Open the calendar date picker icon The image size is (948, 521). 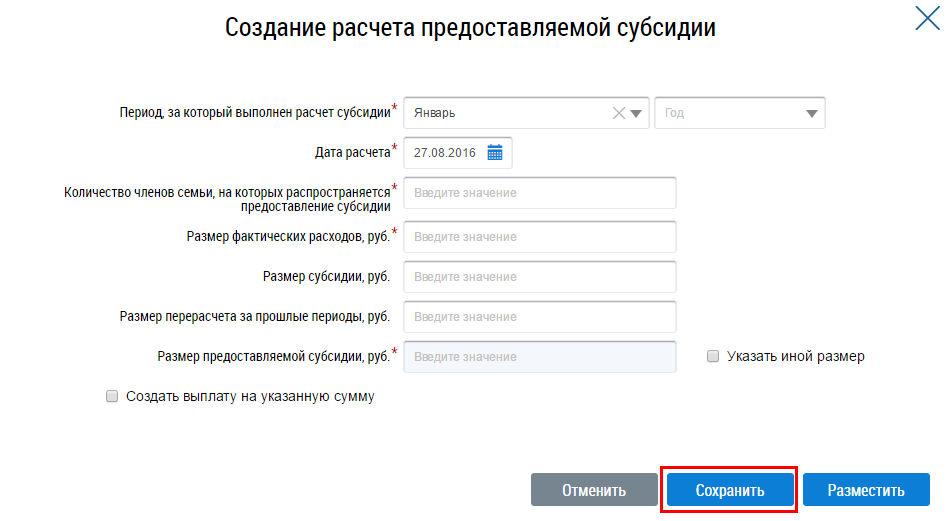[494, 153]
